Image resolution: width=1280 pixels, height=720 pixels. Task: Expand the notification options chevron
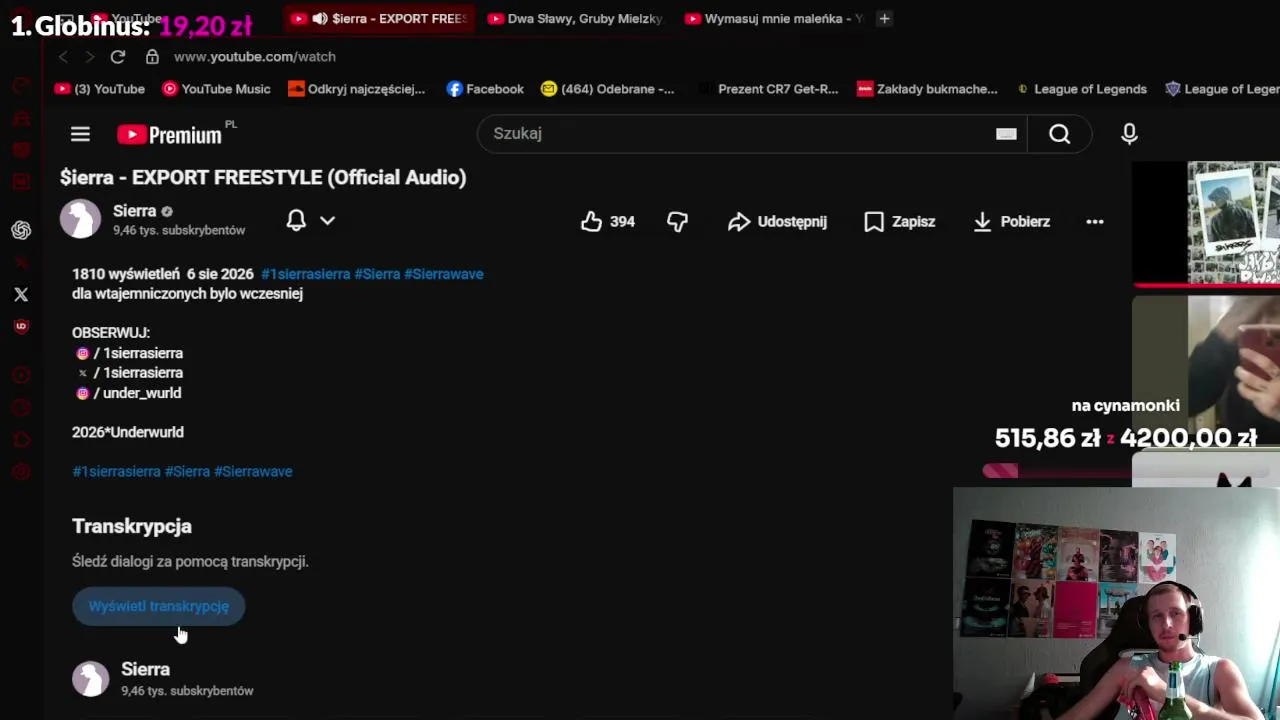tap(327, 220)
